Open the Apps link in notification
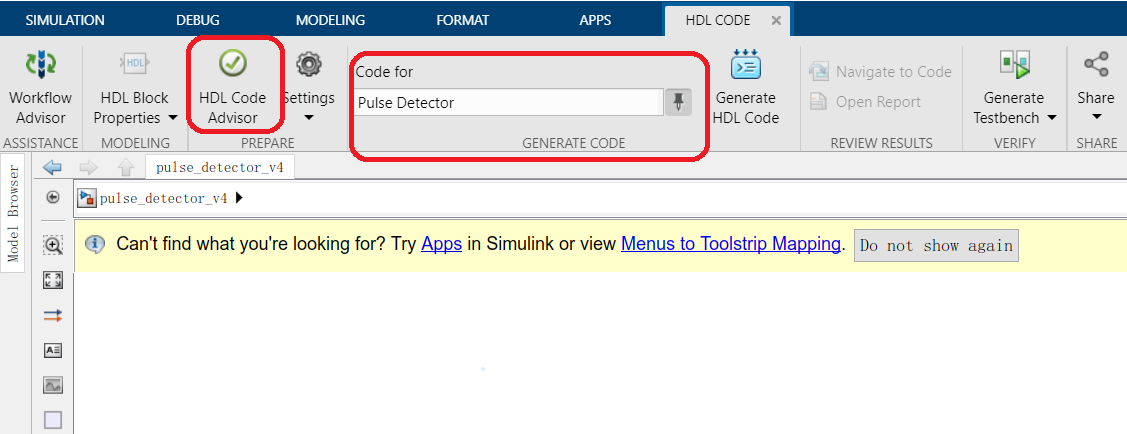Screen dimensions: 1127x434 (x=441, y=244)
